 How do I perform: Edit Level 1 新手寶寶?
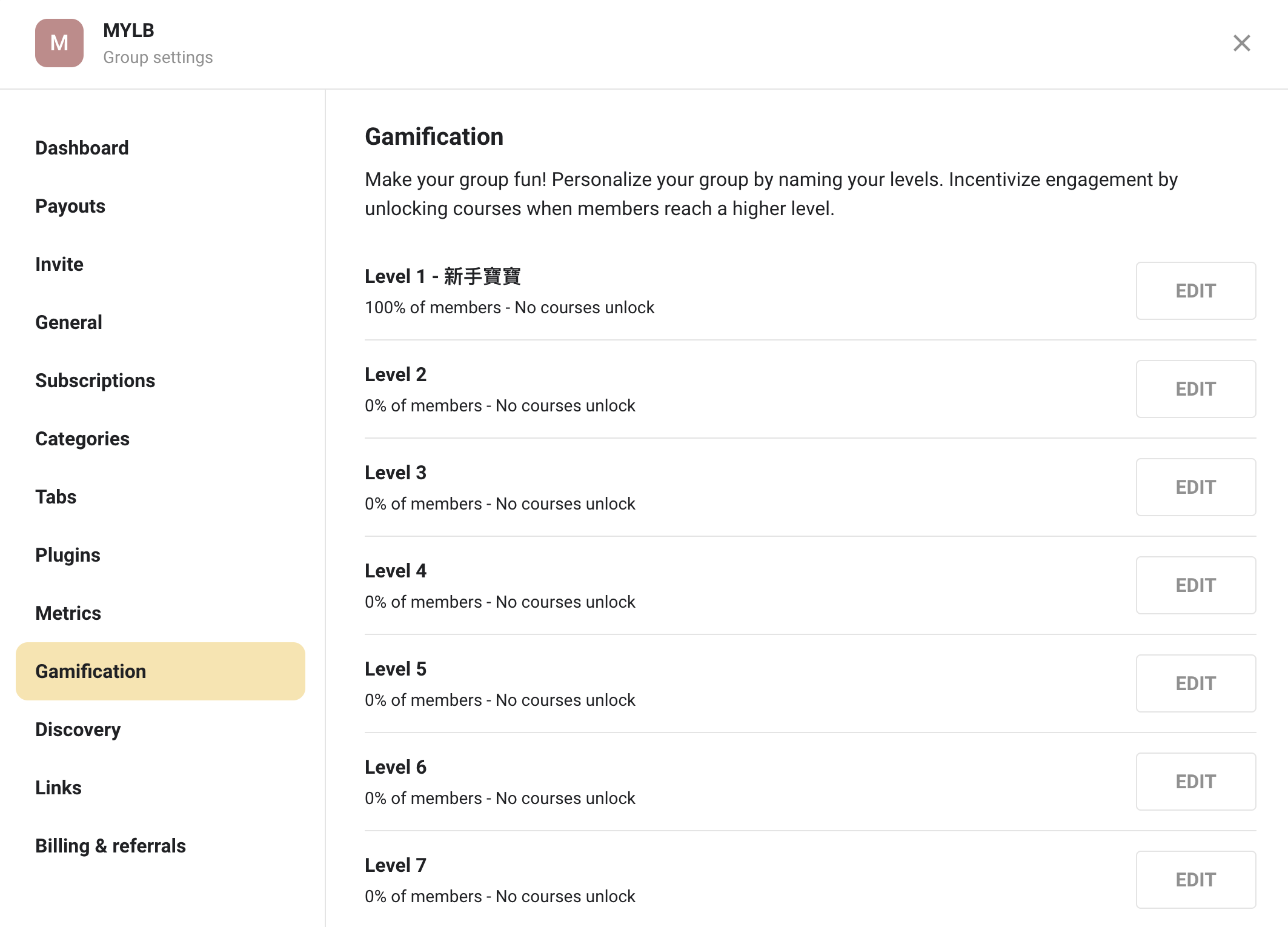click(1196, 291)
